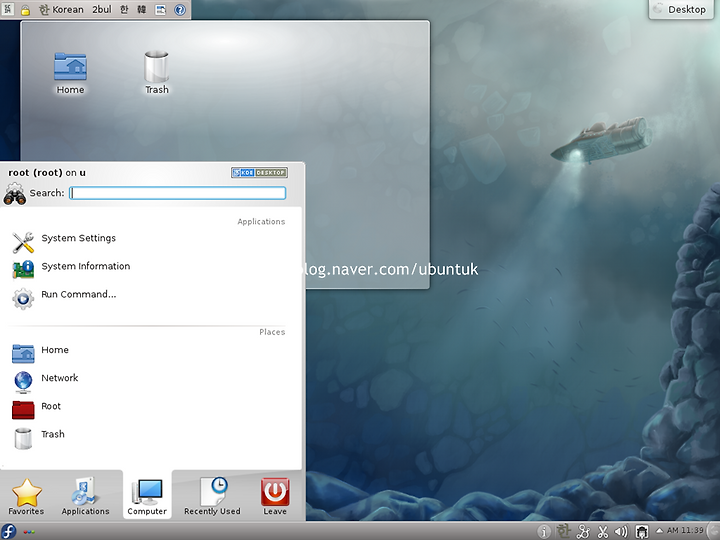Image resolution: width=720 pixels, height=540 pixels.
Task: Click the round info icon in the system tray
Action: (544, 532)
